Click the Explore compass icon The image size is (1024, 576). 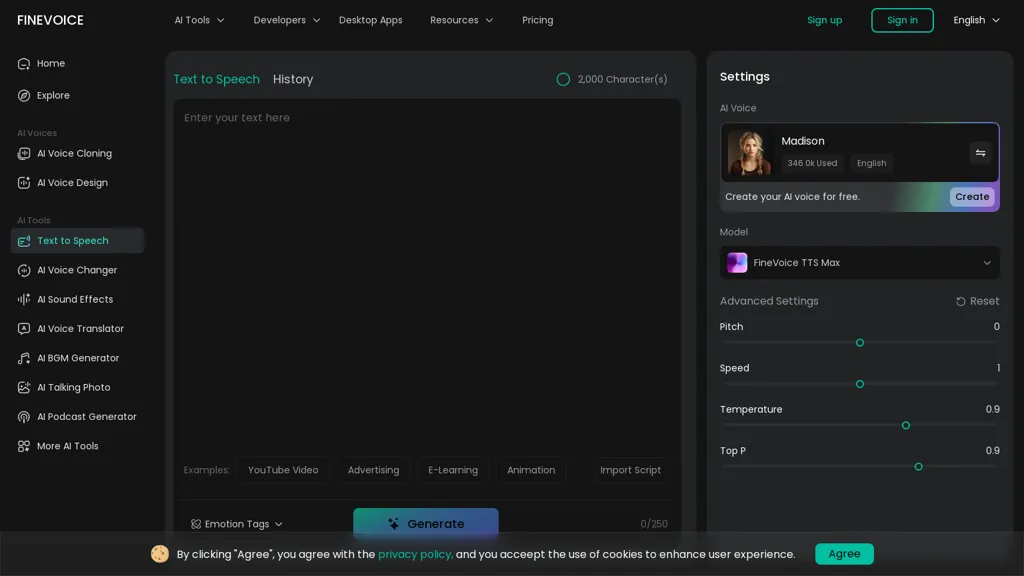point(24,95)
